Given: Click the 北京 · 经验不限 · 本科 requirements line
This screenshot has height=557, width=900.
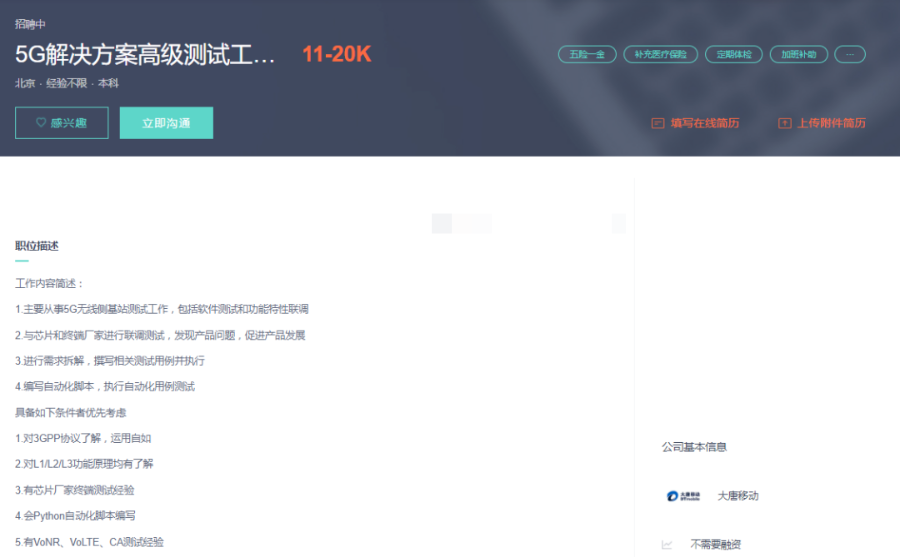Looking at the screenshot, I should tap(67, 83).
